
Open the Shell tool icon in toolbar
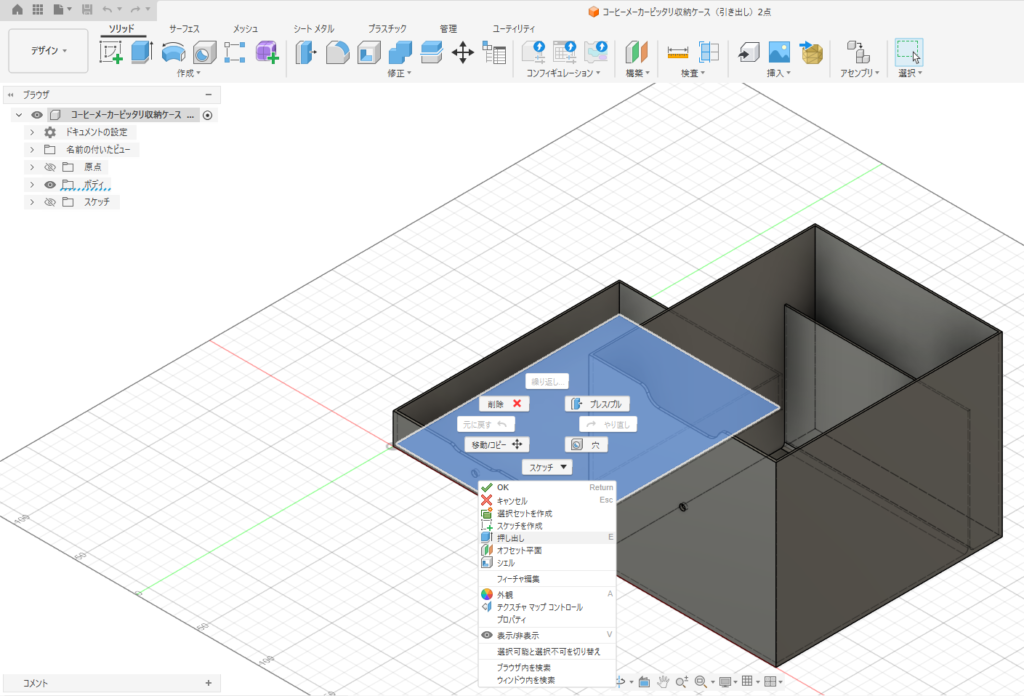tap(369, 52)
